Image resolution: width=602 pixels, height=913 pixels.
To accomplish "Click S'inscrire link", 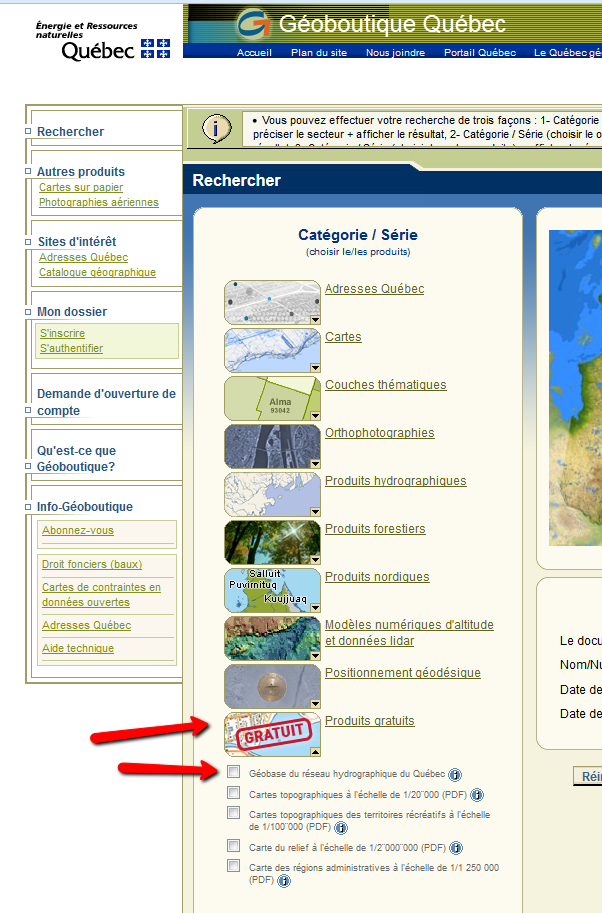I will (62, 333).
